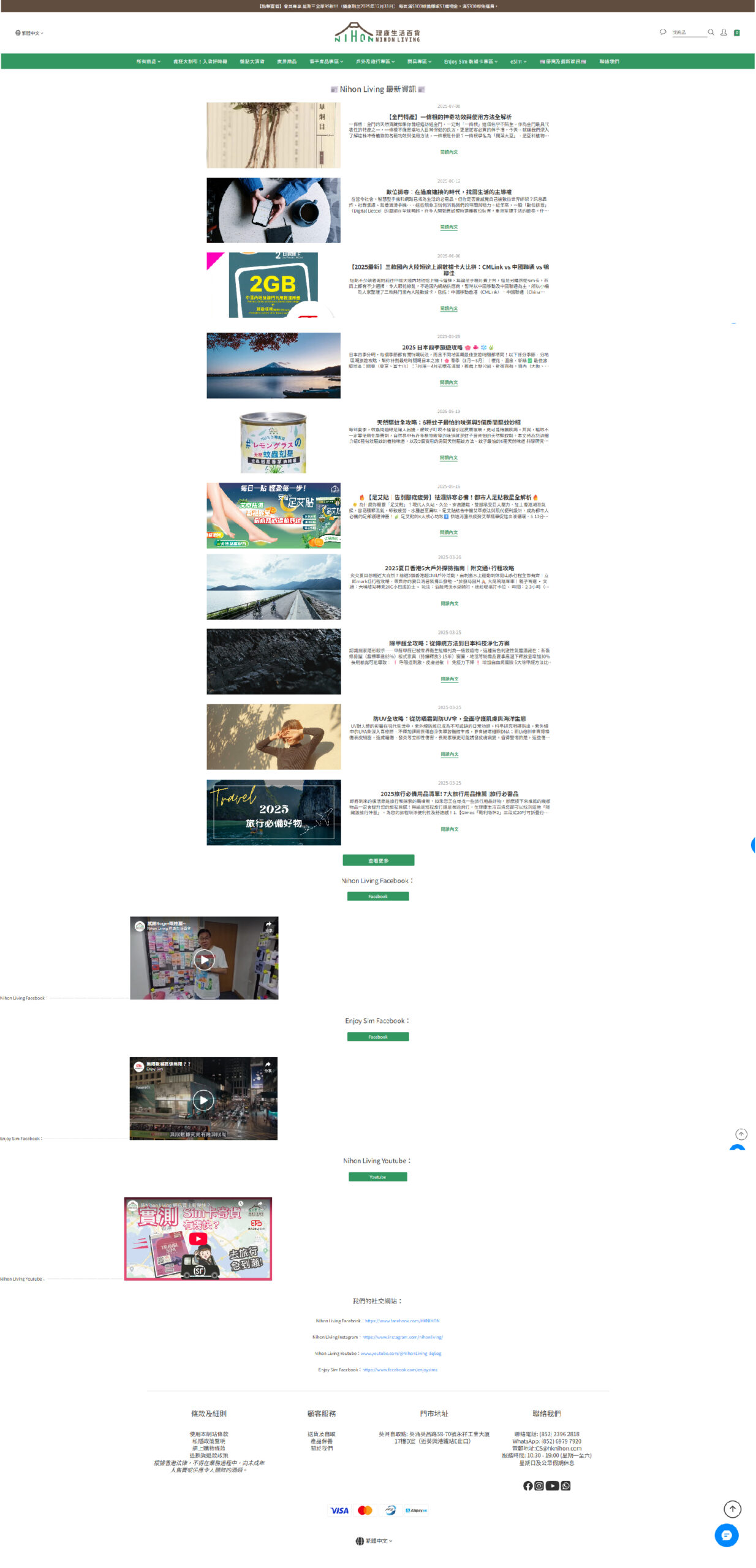Viewport: 756px width, 1568px height.
Task: Open the Nihon Living Instagram URL link
Action: coord(402,1336)
